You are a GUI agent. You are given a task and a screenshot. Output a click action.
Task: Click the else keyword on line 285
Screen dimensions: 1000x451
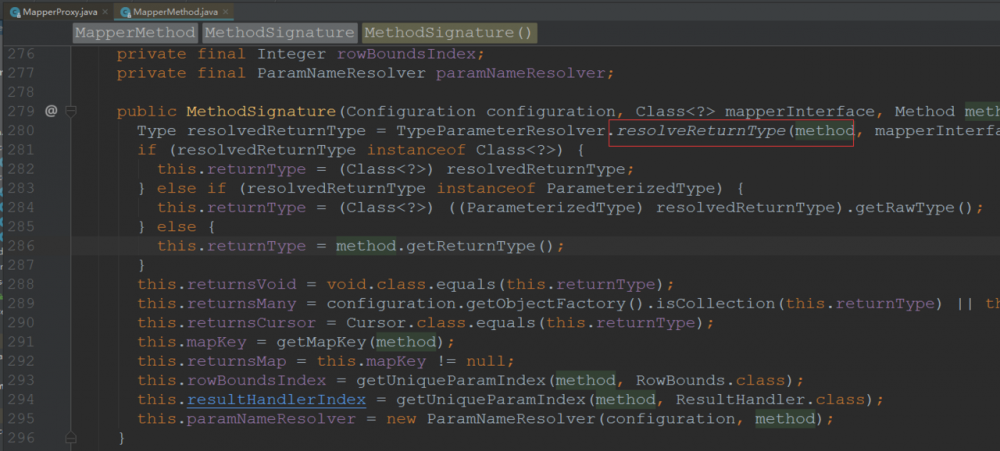click(176, 227)
